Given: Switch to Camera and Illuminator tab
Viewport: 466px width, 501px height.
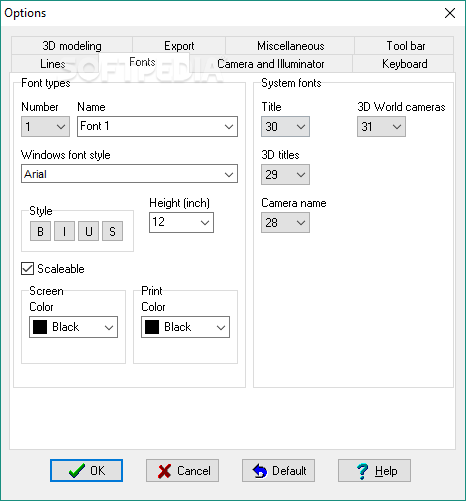Looking at the screenshot, I should click(270, 64).
